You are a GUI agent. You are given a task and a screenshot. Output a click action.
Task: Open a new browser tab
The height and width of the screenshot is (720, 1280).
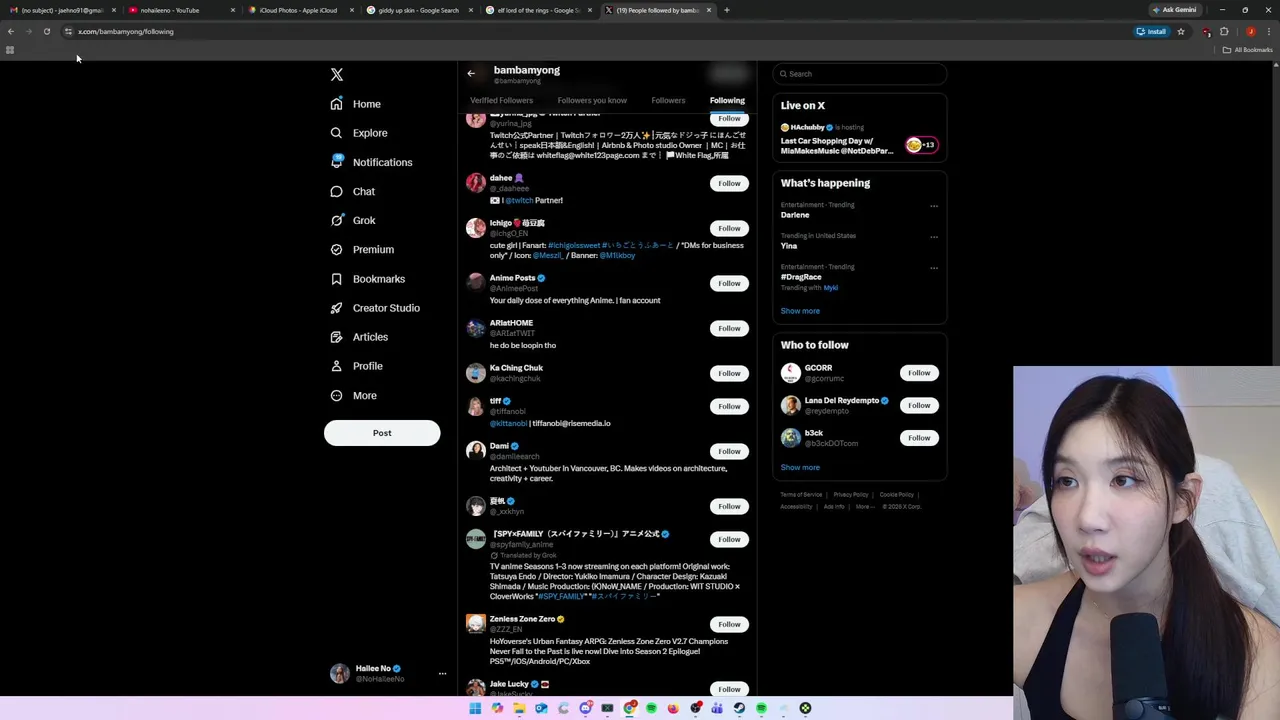coord(727,10)
